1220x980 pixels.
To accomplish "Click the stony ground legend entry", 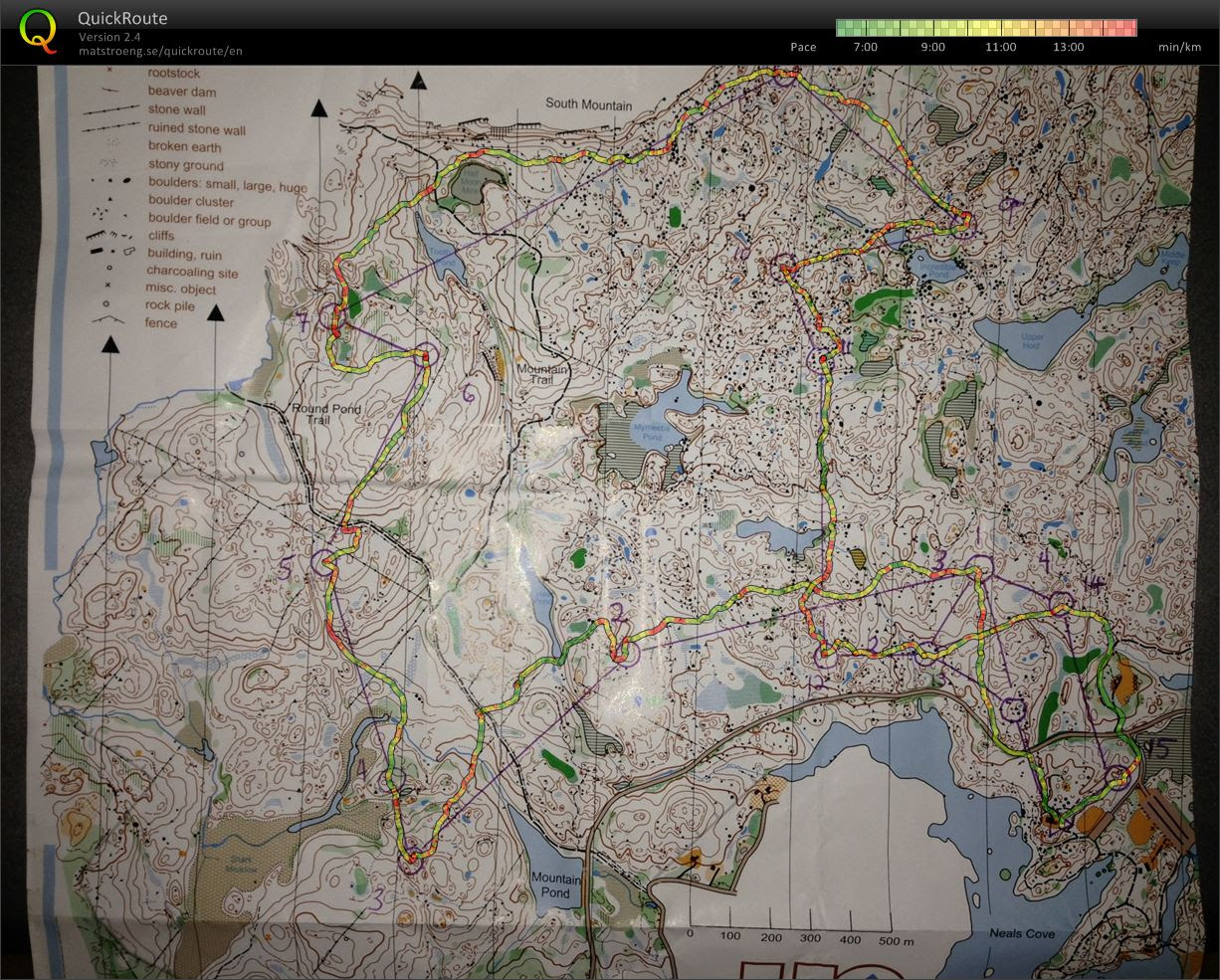I will tap(185, 165).
